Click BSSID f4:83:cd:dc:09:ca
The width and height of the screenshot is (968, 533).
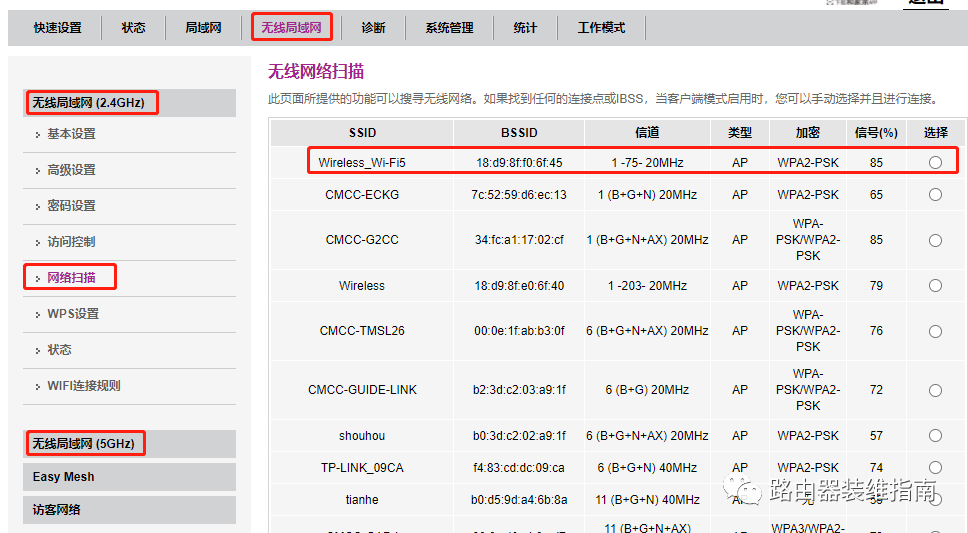click(519, 468)
